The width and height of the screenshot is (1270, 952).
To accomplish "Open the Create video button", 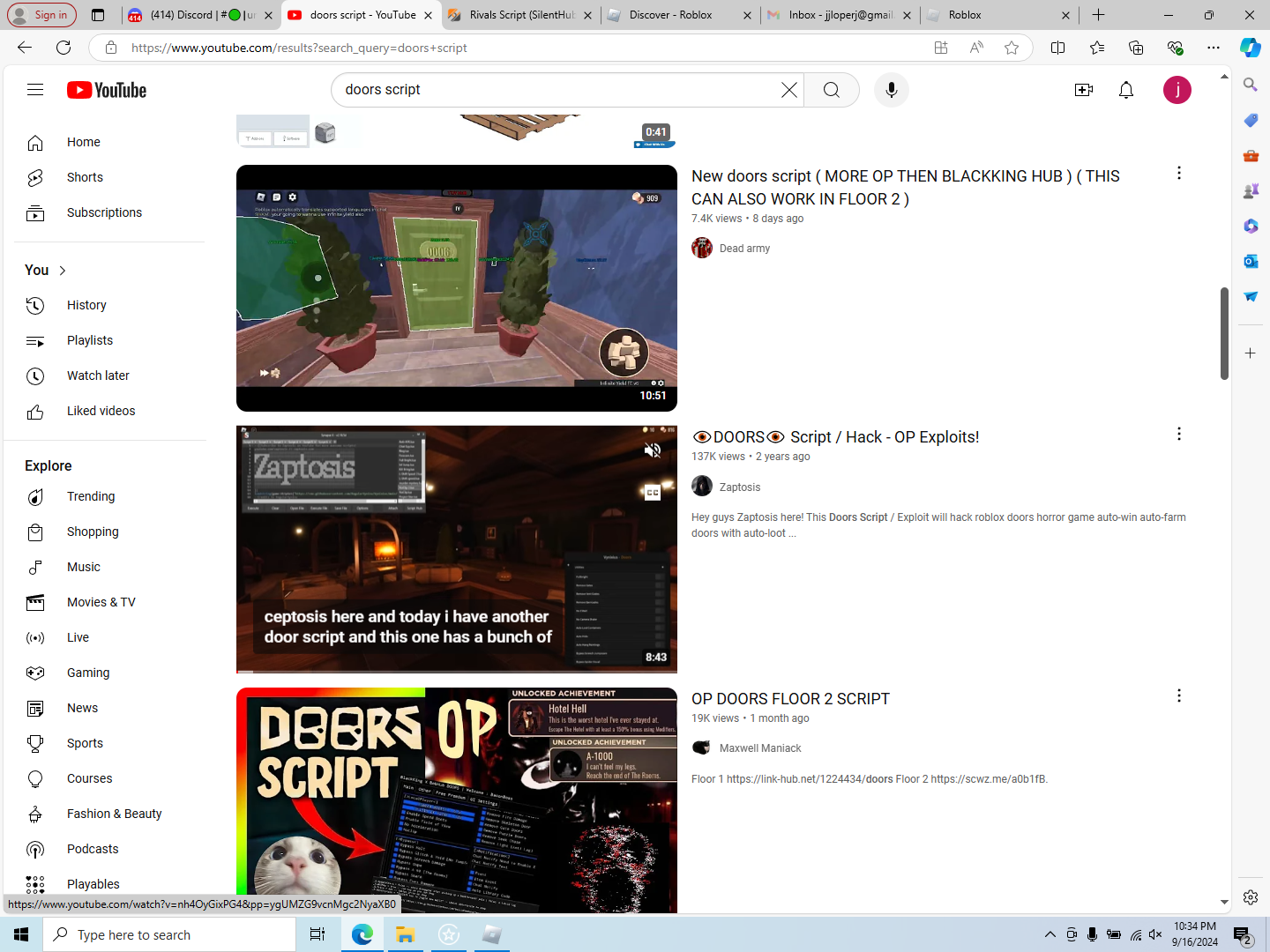I will tap(1084, 90).
